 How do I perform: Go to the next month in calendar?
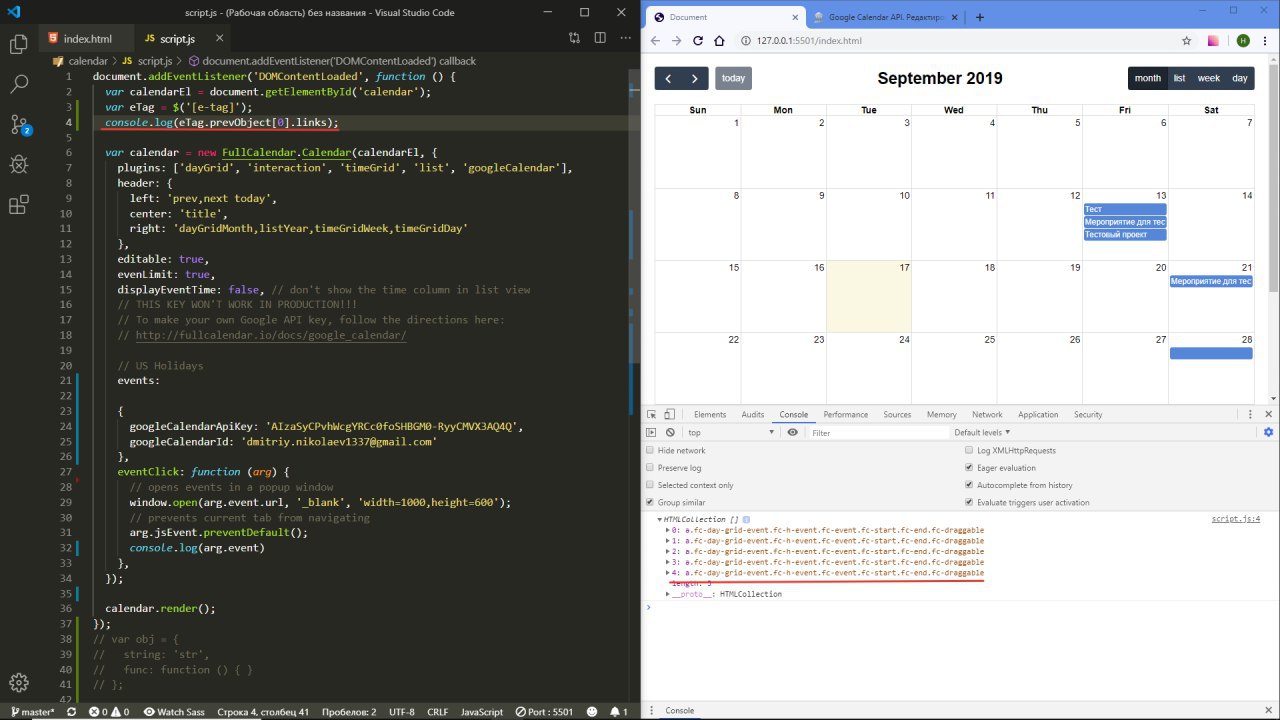pyautogui.click(x=695, y=78)
